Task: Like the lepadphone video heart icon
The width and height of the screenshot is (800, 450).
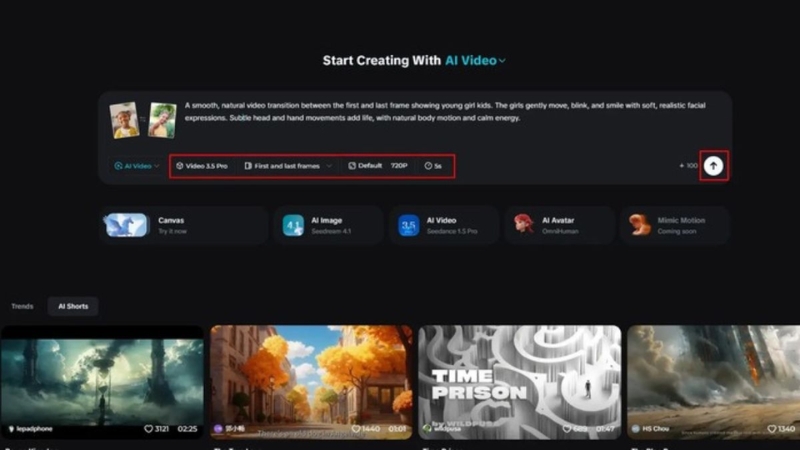Action: (148, 429)
